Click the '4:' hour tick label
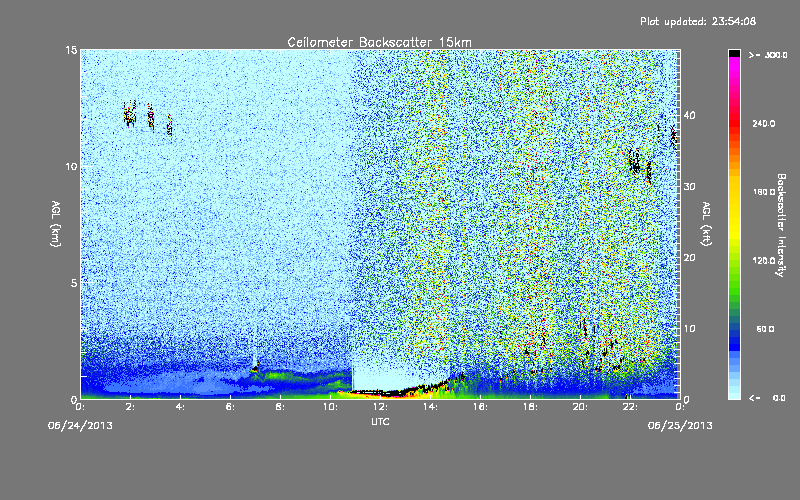Screen dimensions: 800x500 tap(181, 407)
